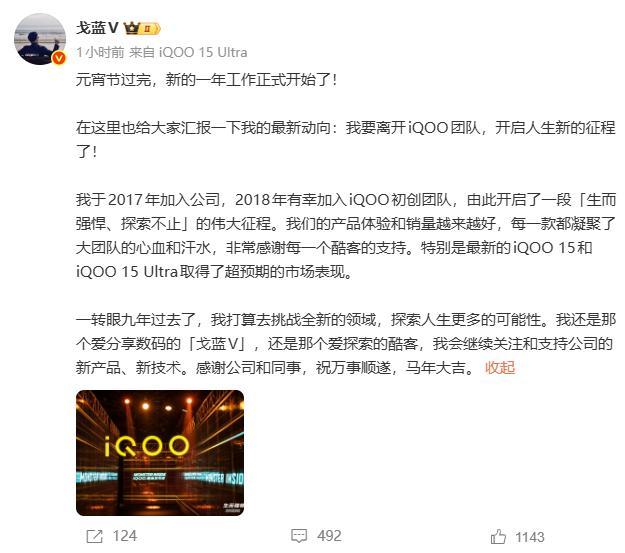
Task: Open comments via speech bubble icon
Action: (299, 536)
